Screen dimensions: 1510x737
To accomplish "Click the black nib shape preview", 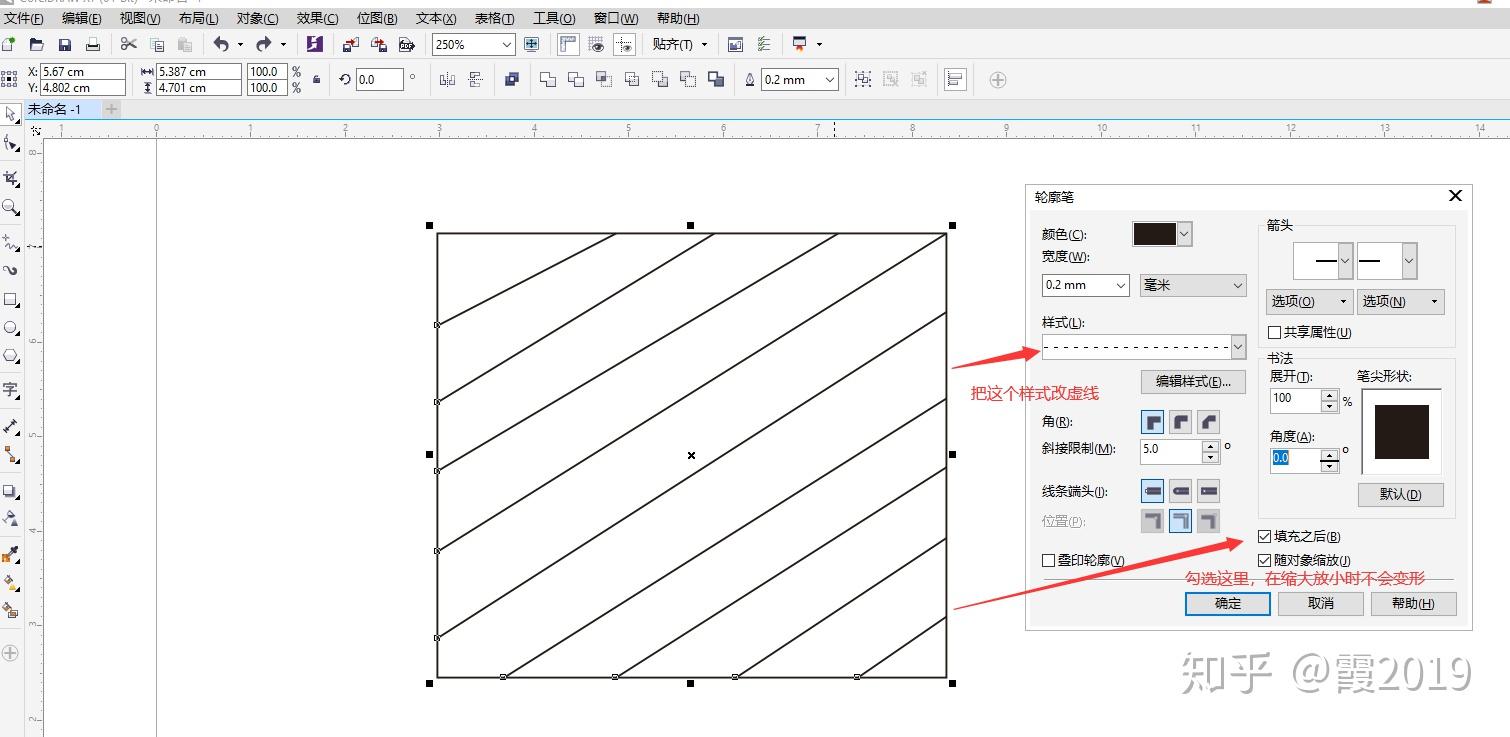I will [1402, 432].
